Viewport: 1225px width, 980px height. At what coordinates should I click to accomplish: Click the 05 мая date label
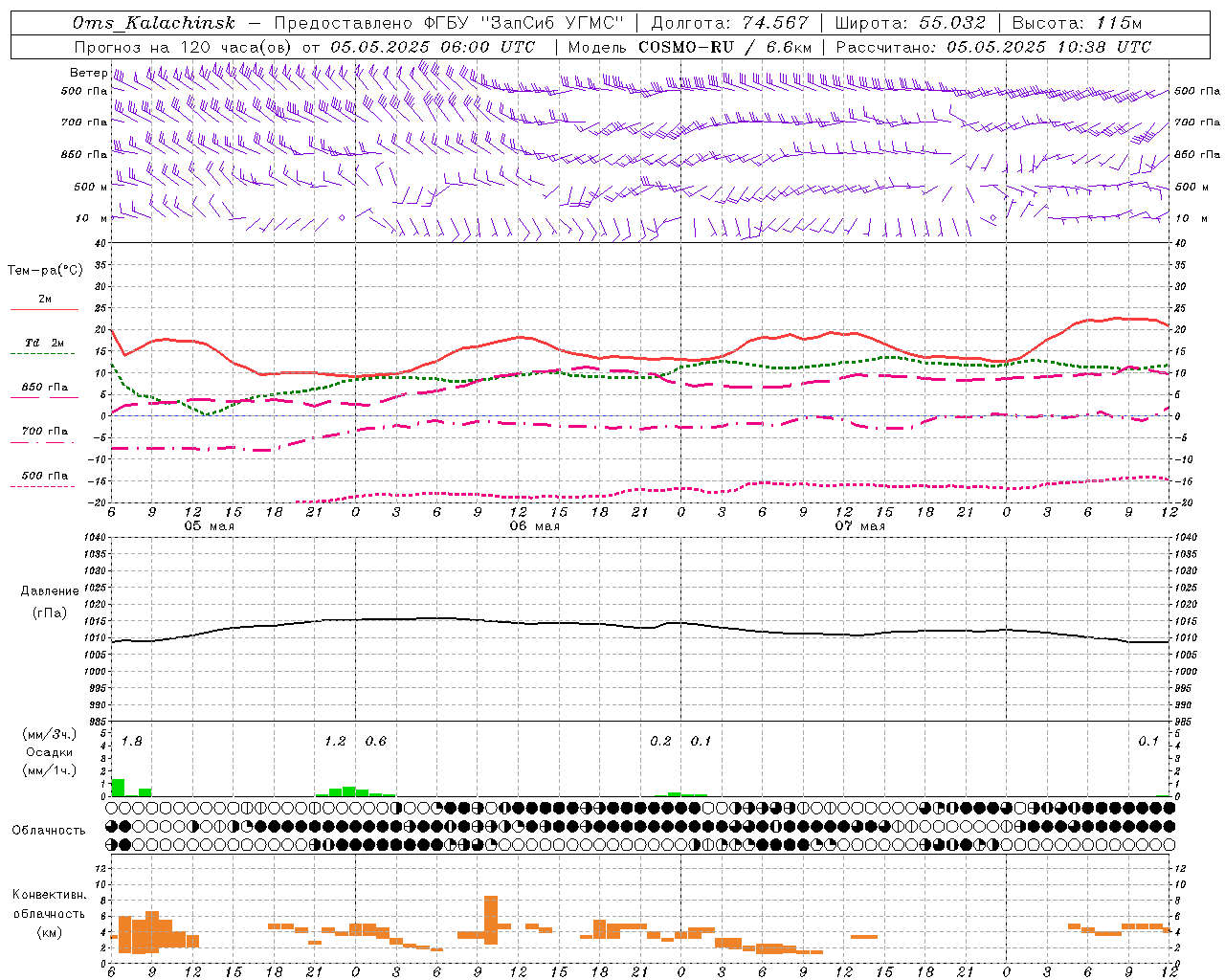[x=209, y=526]
